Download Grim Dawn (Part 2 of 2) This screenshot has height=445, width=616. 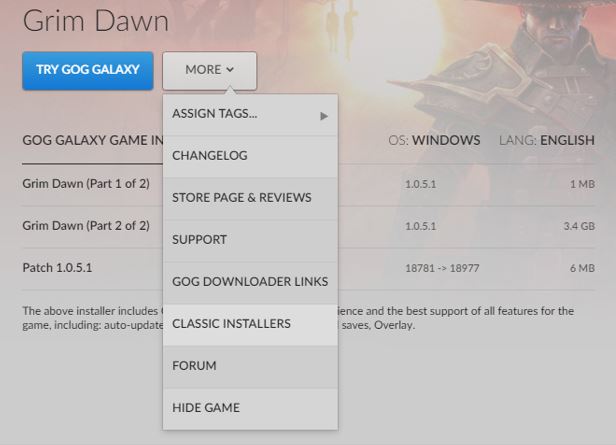[x=86, y=226]
